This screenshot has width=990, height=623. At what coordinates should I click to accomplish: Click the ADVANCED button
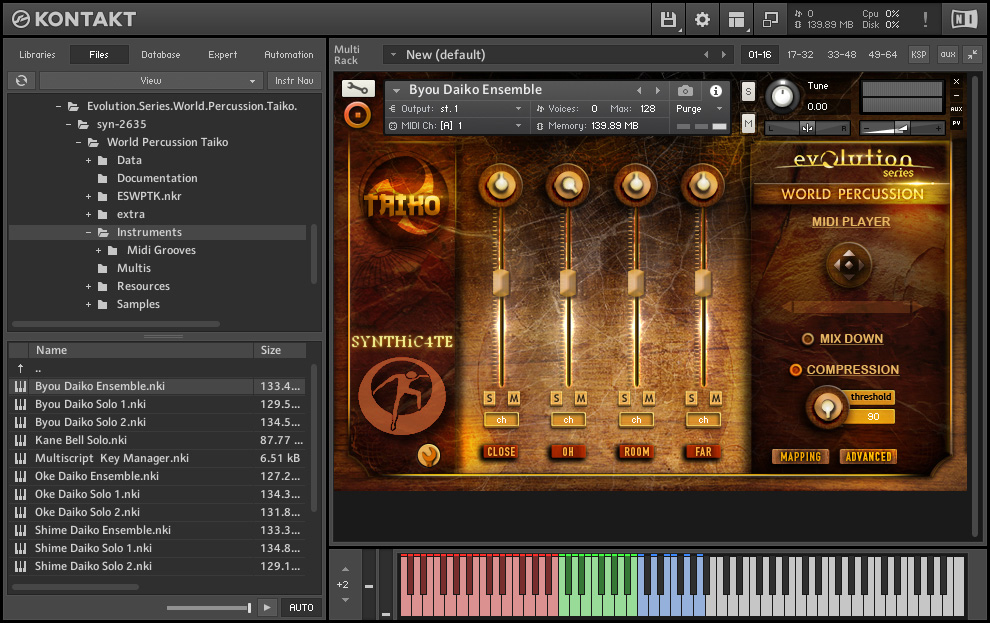tap(868, 456)
